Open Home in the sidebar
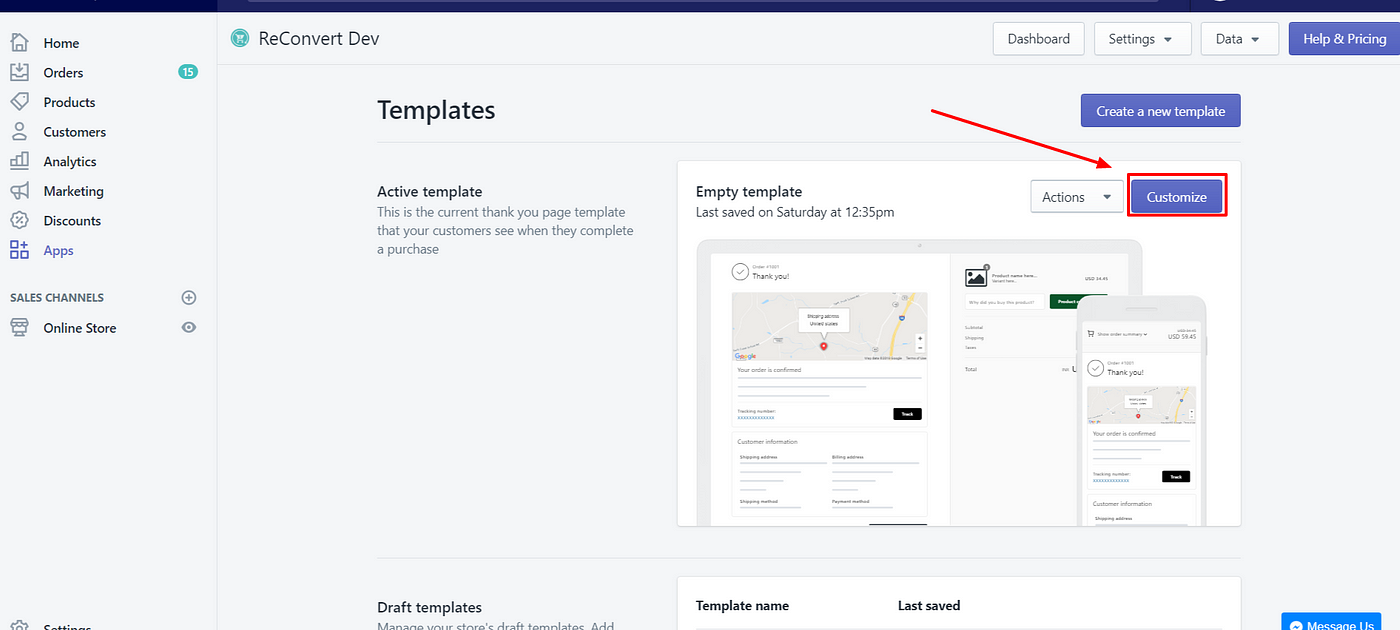1400x630 pixels. point(61,43)
